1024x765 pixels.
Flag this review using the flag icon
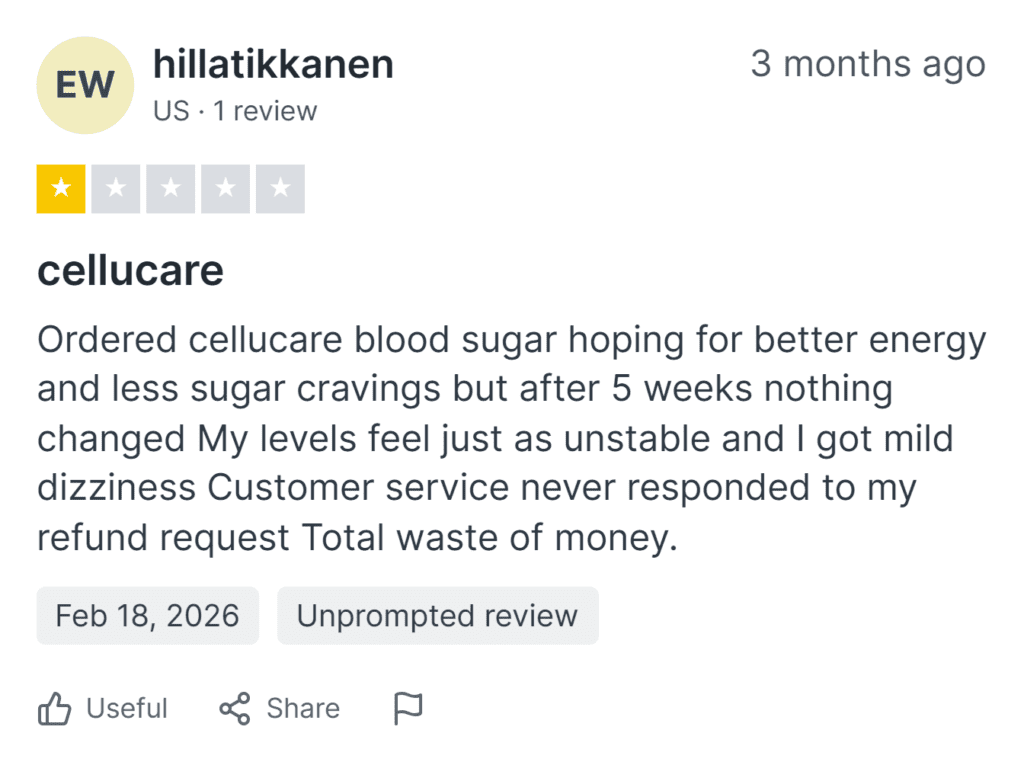coord(409,709)
